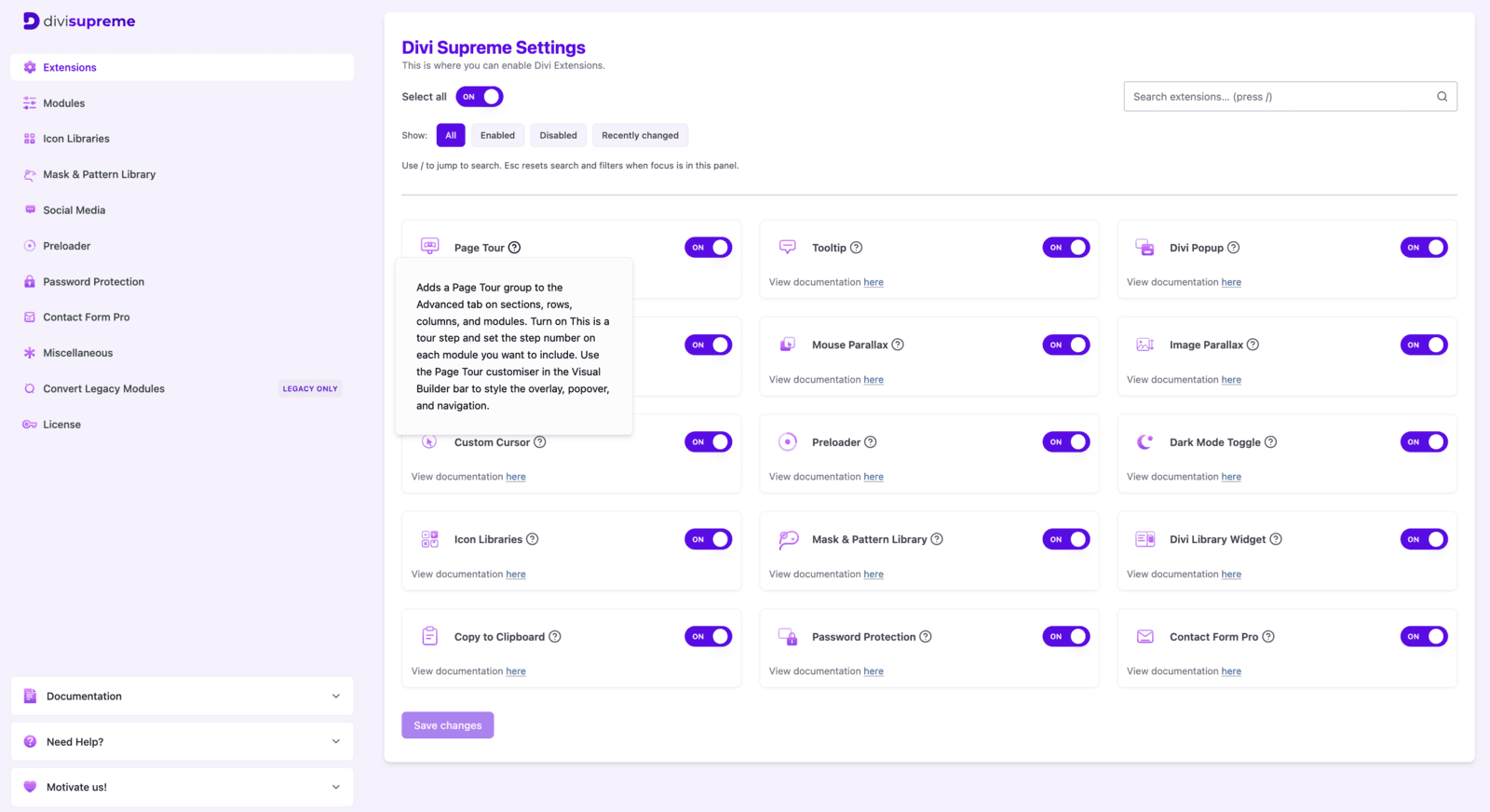
Task: Click Dark Mode Toggle help icon
Action: tap(1270, 442)
